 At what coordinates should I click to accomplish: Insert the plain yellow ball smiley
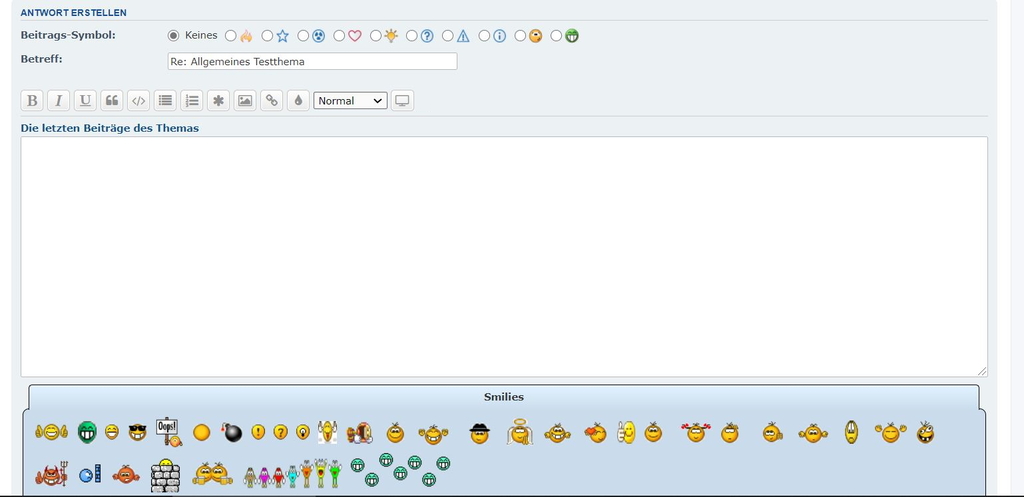click(202, 432)
